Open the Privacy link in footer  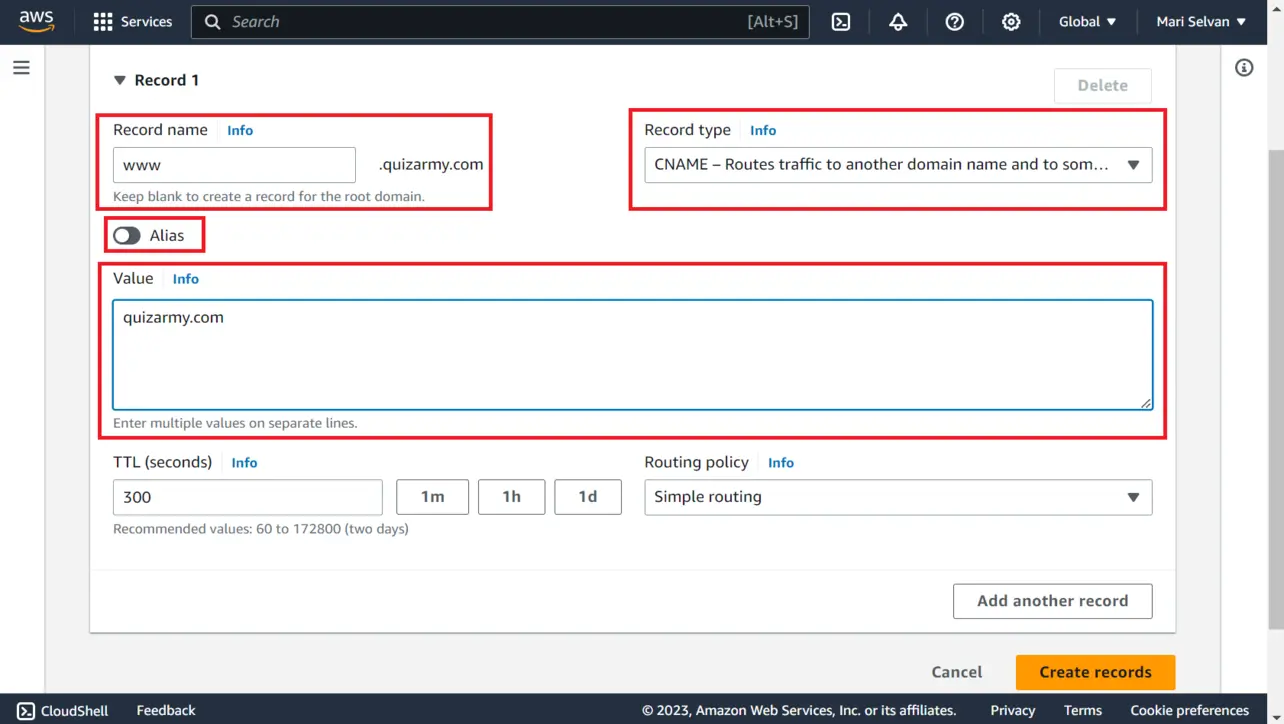(x=1013, y=711)
